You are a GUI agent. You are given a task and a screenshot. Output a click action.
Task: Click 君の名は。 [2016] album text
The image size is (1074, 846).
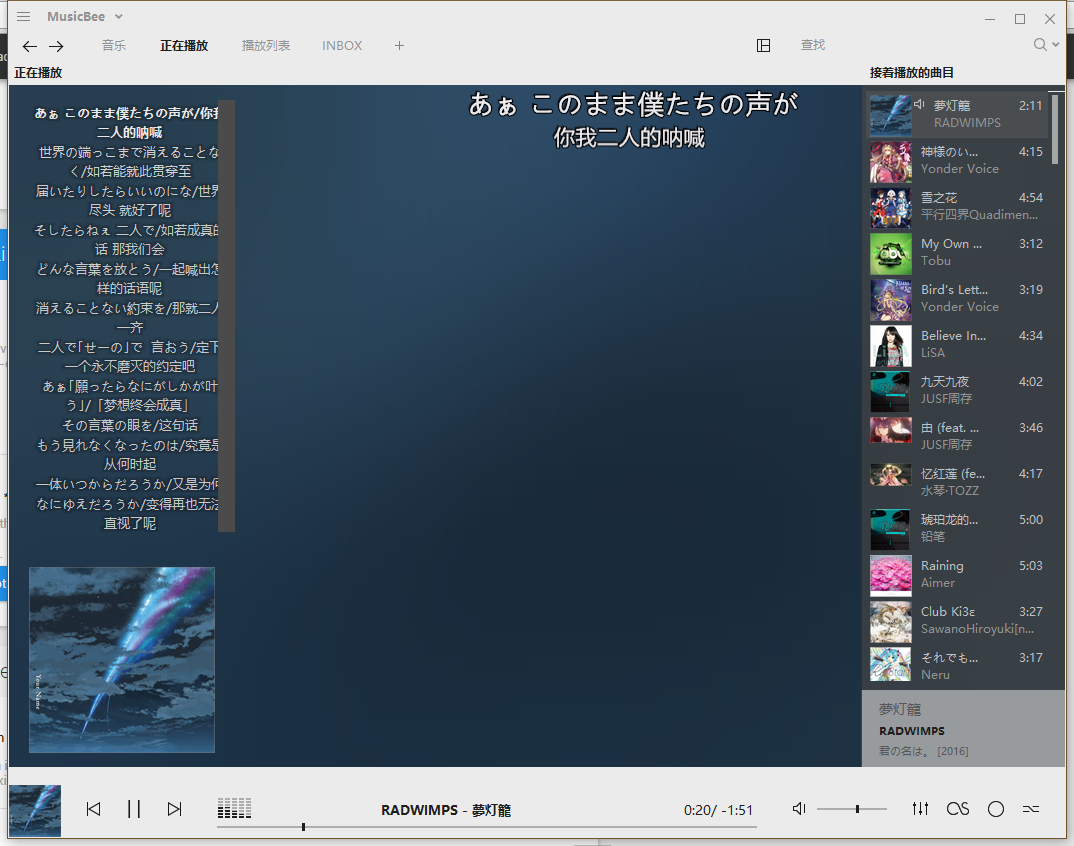(x=923, y=751)
